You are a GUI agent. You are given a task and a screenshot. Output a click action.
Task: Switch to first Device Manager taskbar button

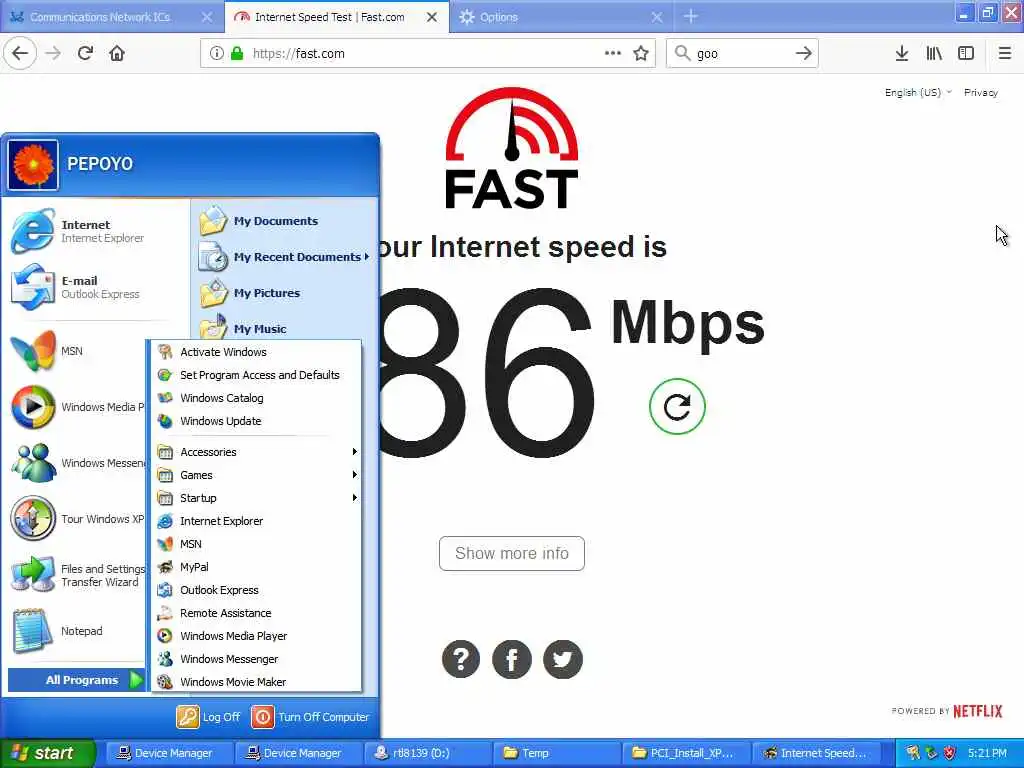point(167,753)
